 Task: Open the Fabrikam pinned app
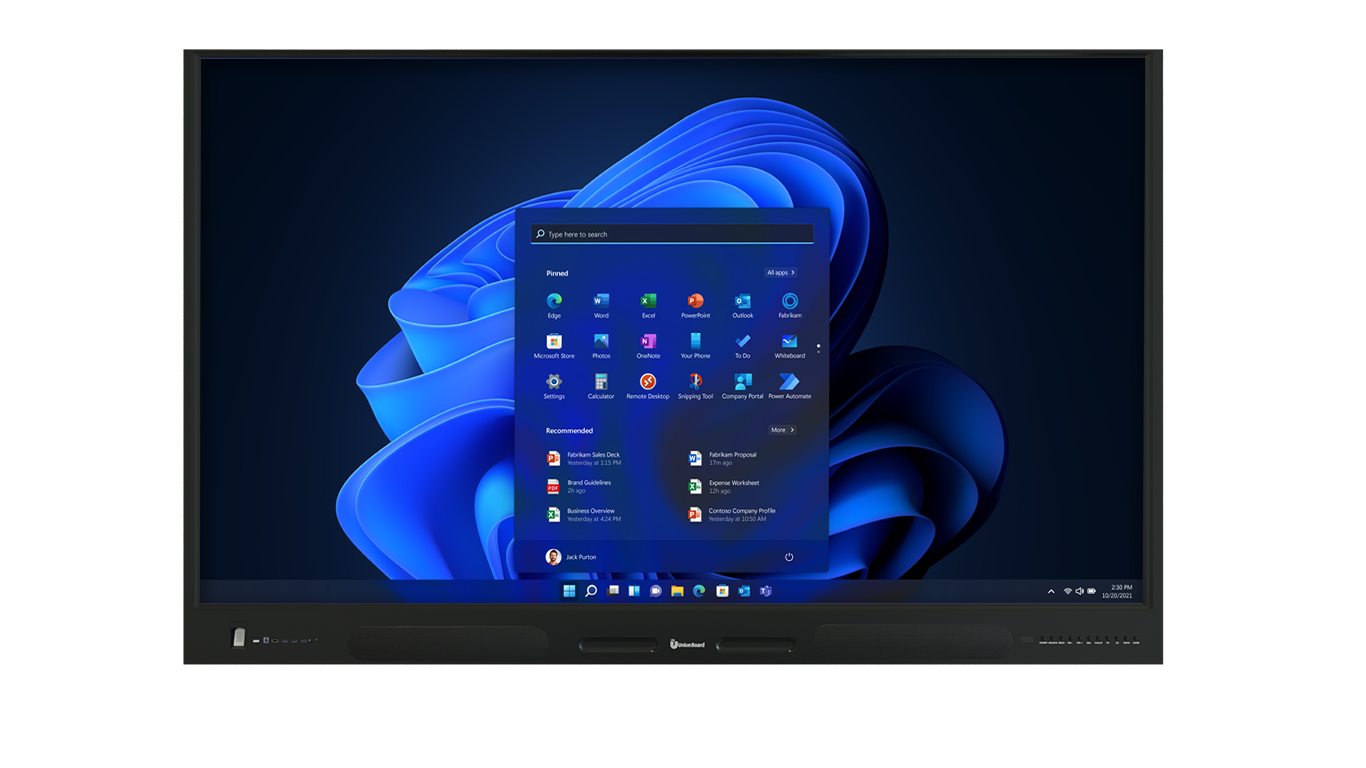coord(789,301)
